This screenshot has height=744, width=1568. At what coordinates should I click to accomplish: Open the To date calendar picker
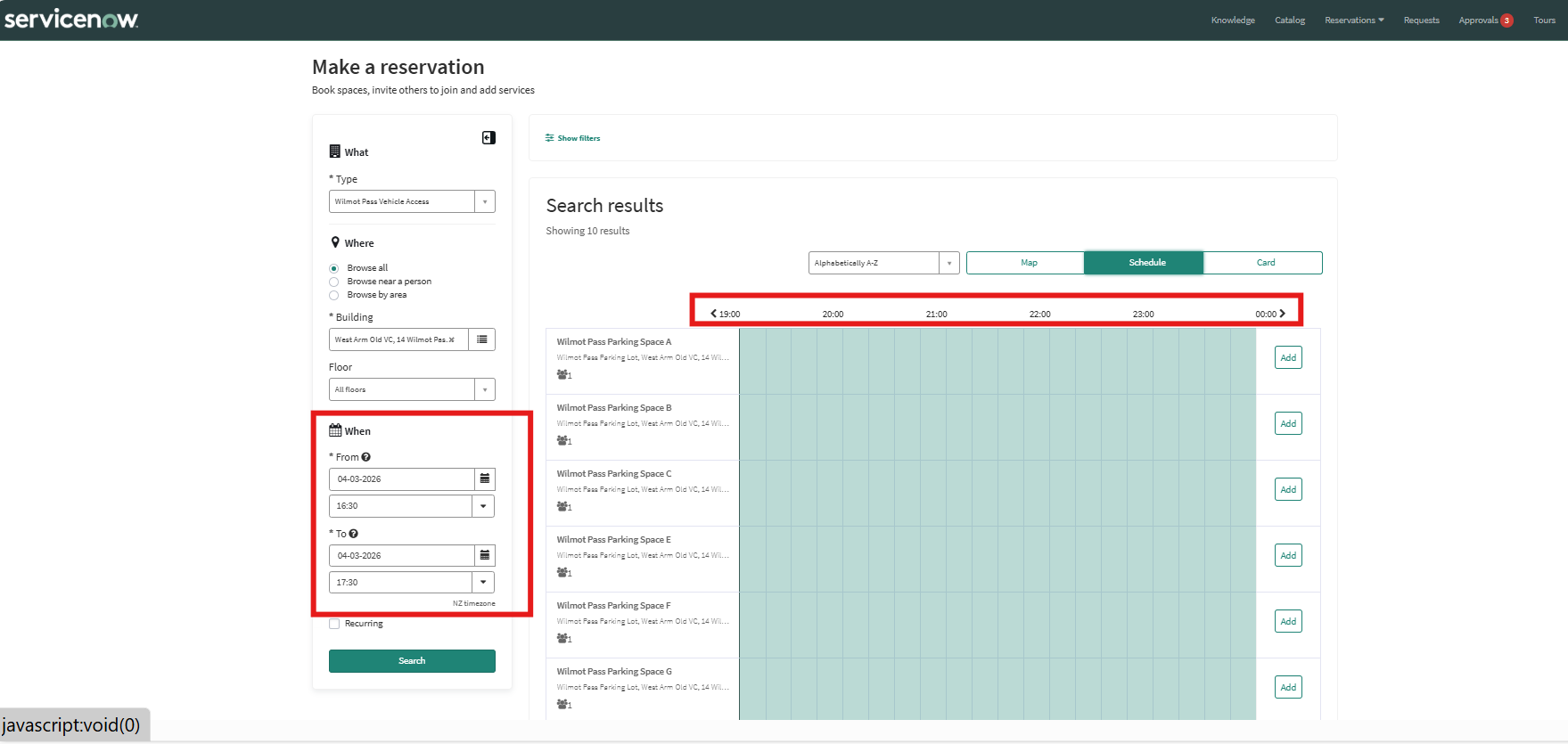click(x=484, y=556)
